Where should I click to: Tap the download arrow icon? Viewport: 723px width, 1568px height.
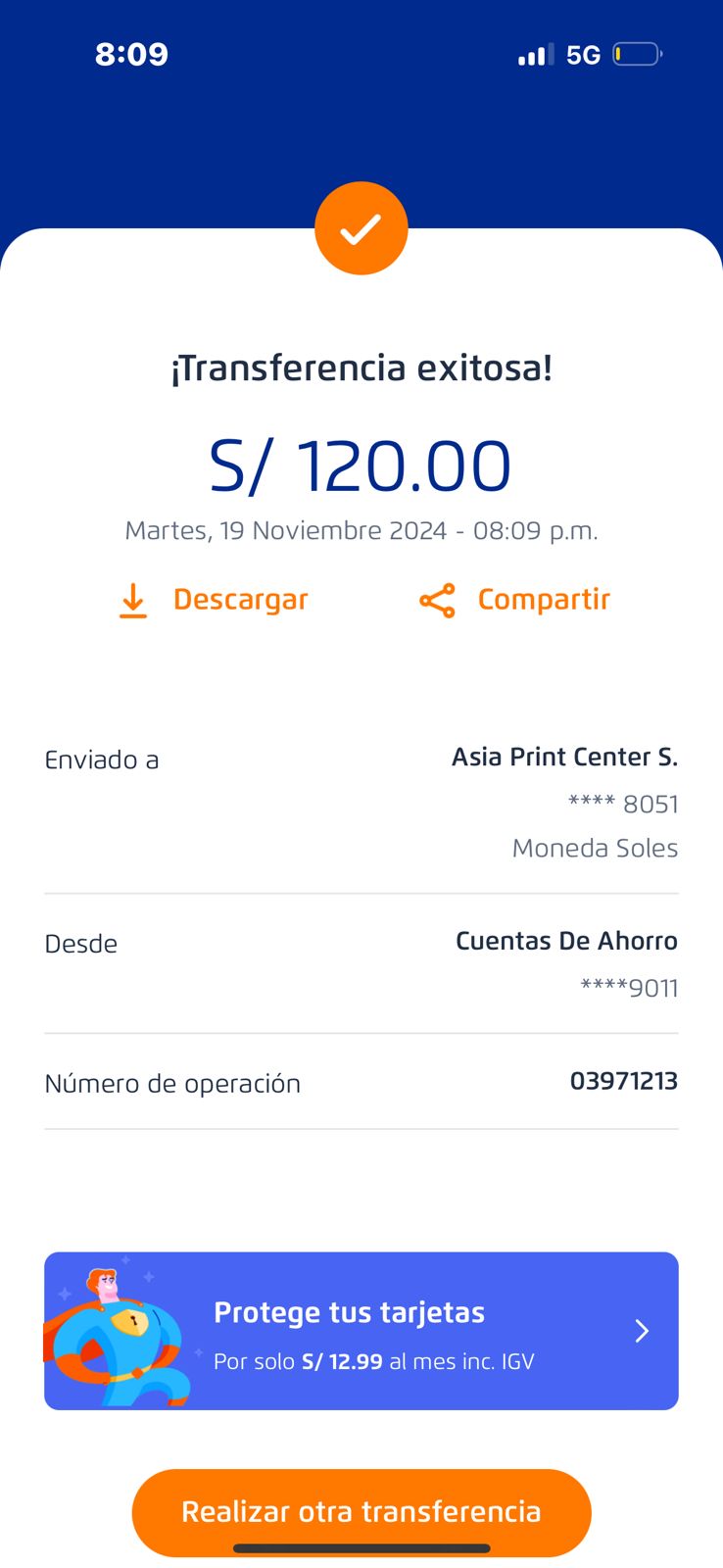(x=133, y=600)
